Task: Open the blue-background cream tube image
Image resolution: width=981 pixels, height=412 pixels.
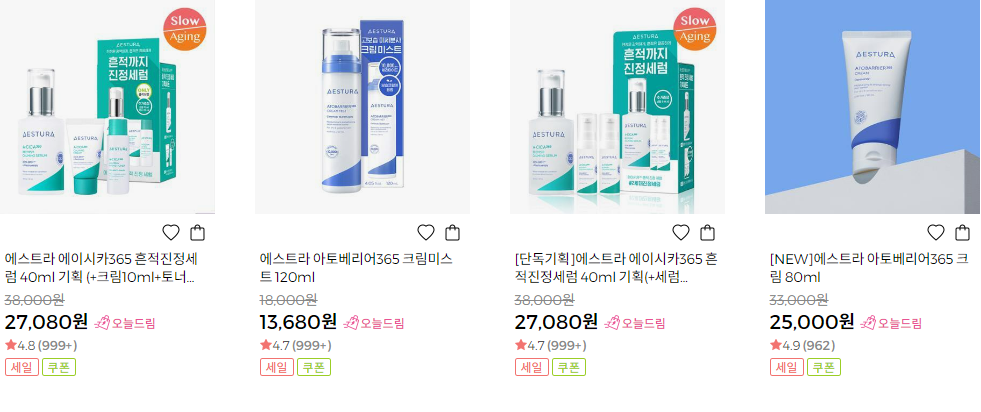Action: click(873, 107)
